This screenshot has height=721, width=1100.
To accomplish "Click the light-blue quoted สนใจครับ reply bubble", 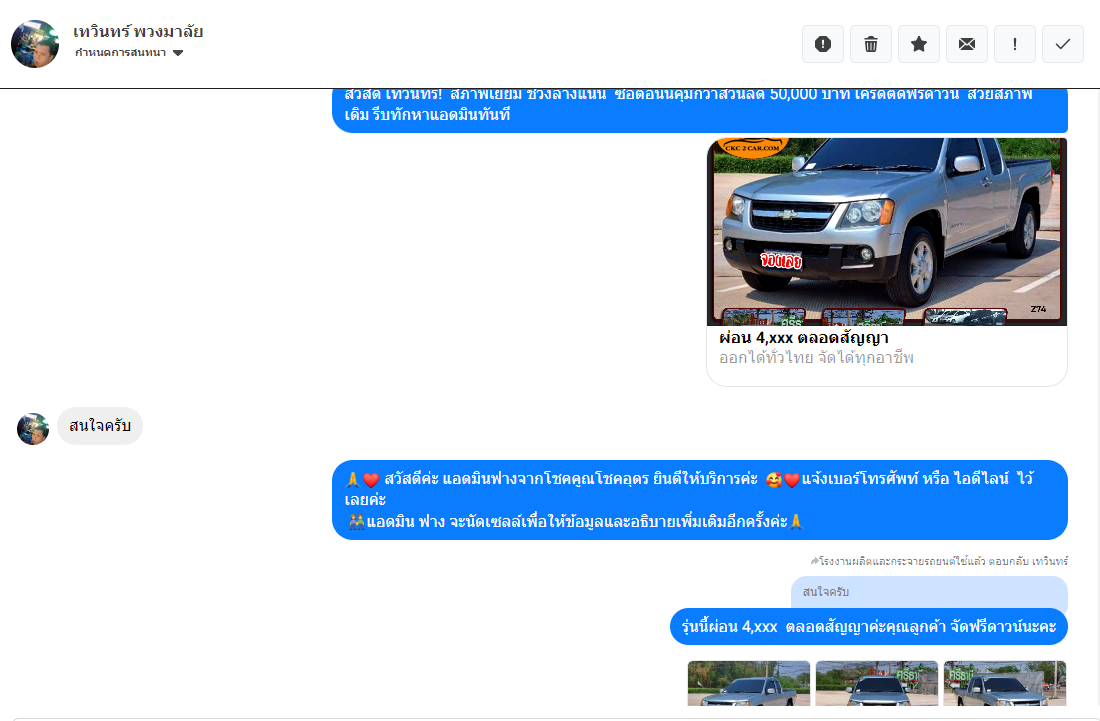I will coord(928,592).
